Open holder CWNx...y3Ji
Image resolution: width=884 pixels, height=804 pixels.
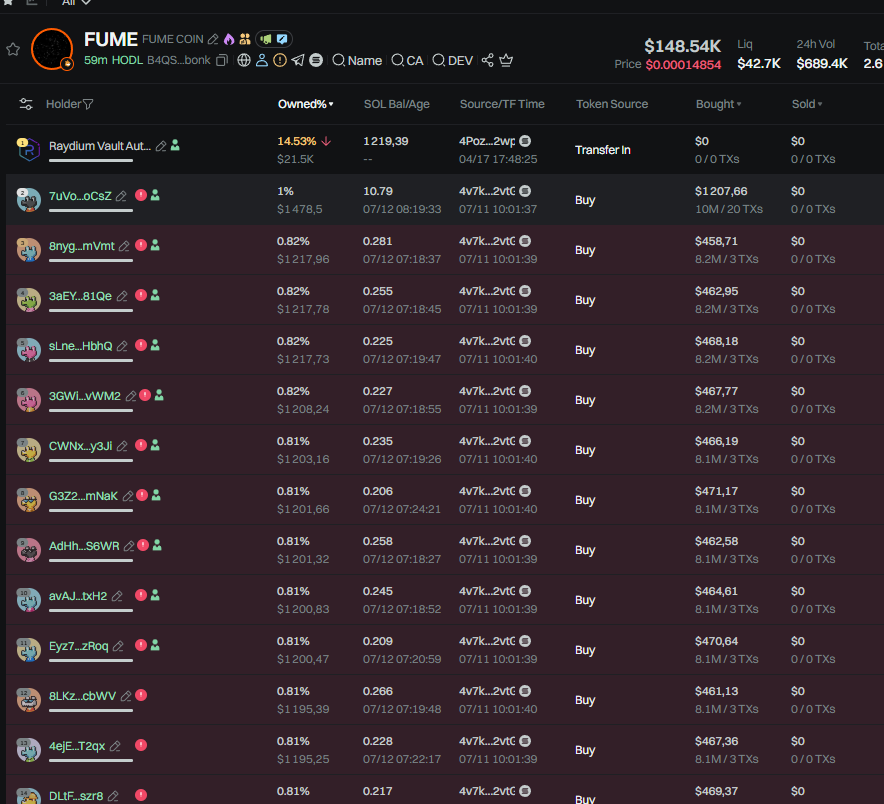81,446
